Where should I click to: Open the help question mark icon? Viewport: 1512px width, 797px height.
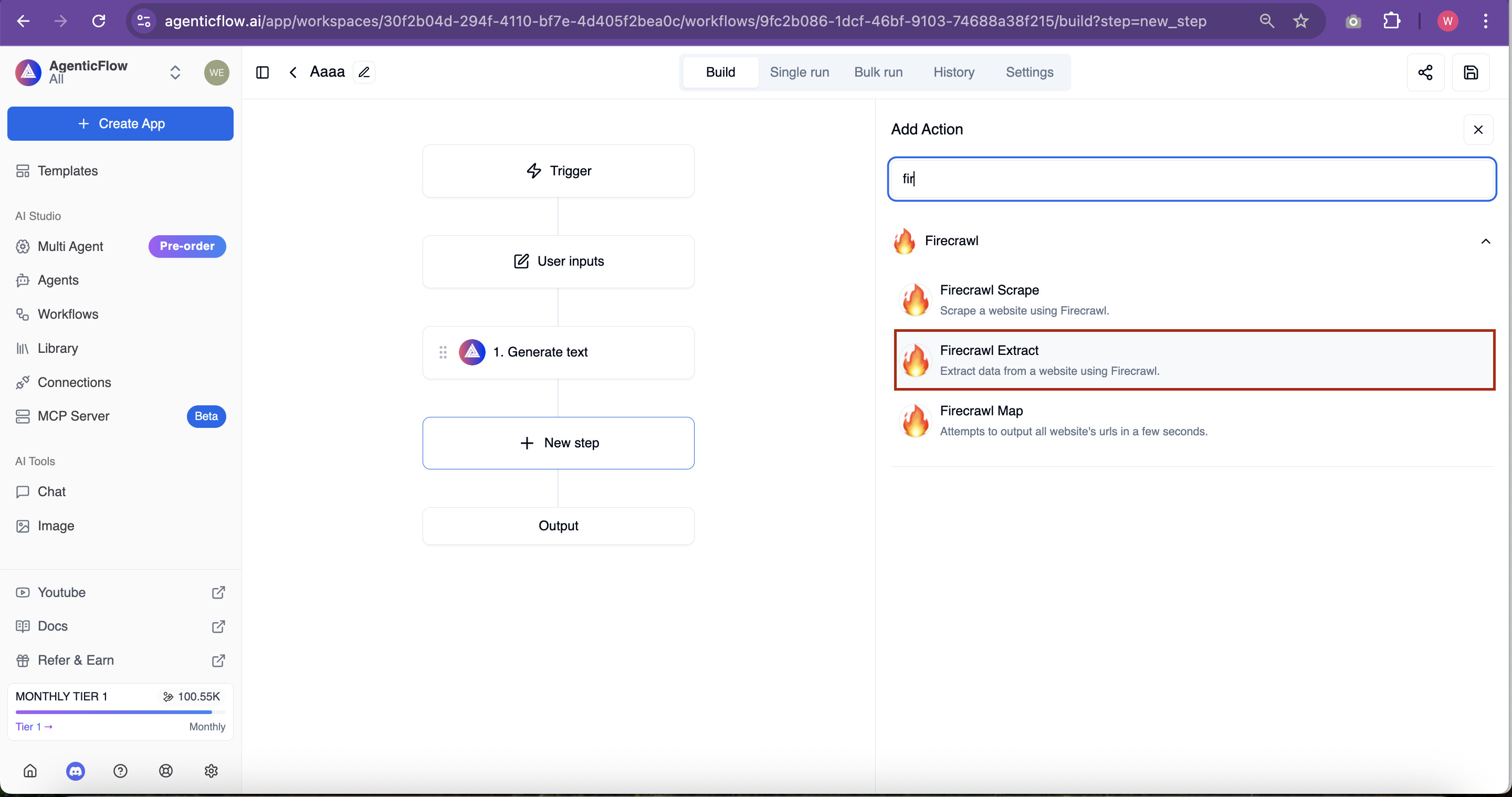(120, 771)
